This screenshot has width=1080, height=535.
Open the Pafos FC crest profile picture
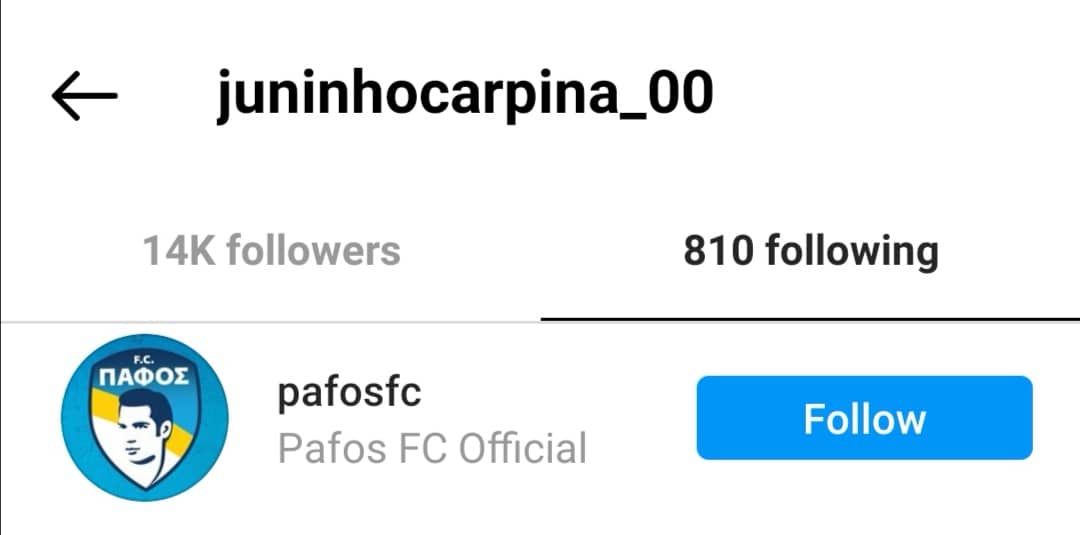point(145,417)
